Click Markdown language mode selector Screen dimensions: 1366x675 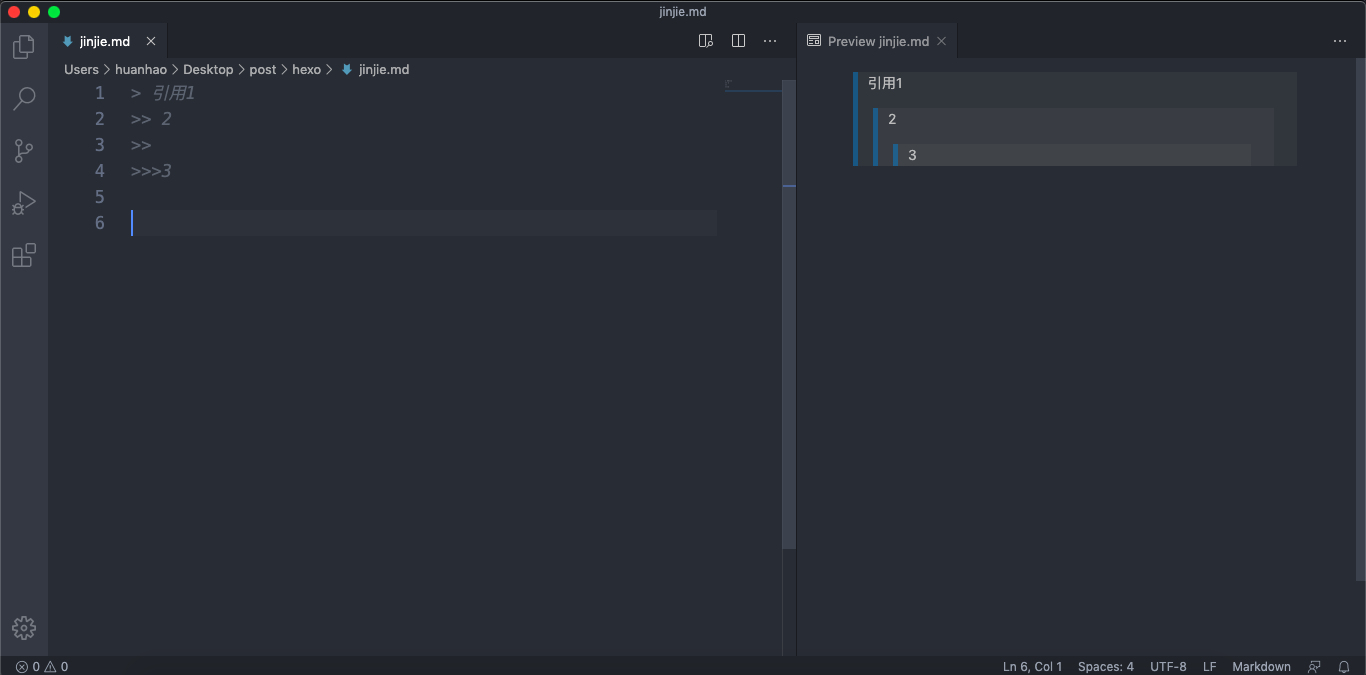pyautogui.click(x=1261, y=666)
